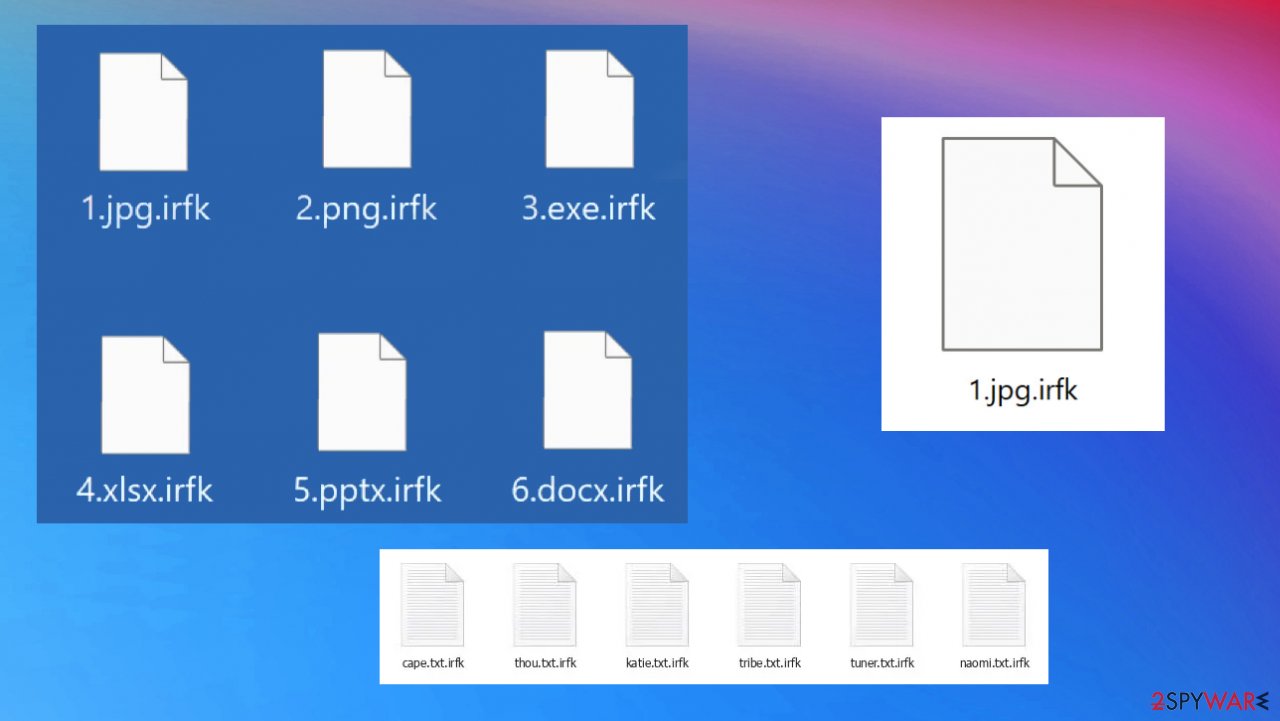This screenshot has height=721, width=1280.
Task: Click the 6.docx.irfk file name label
Action: [x=587, y=490]
